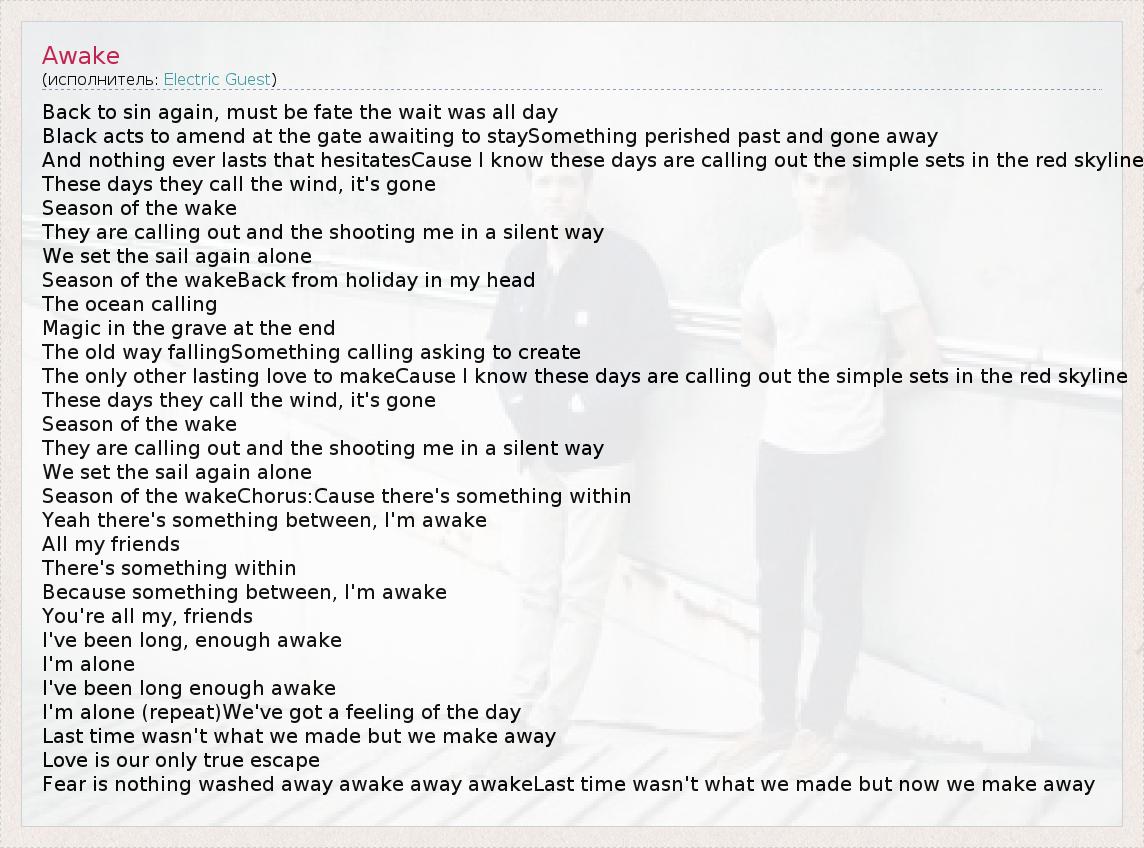1144x848 pixels.
Task: Click lyric 'Magic in the grave at the end'
Action: click(189, 328)
